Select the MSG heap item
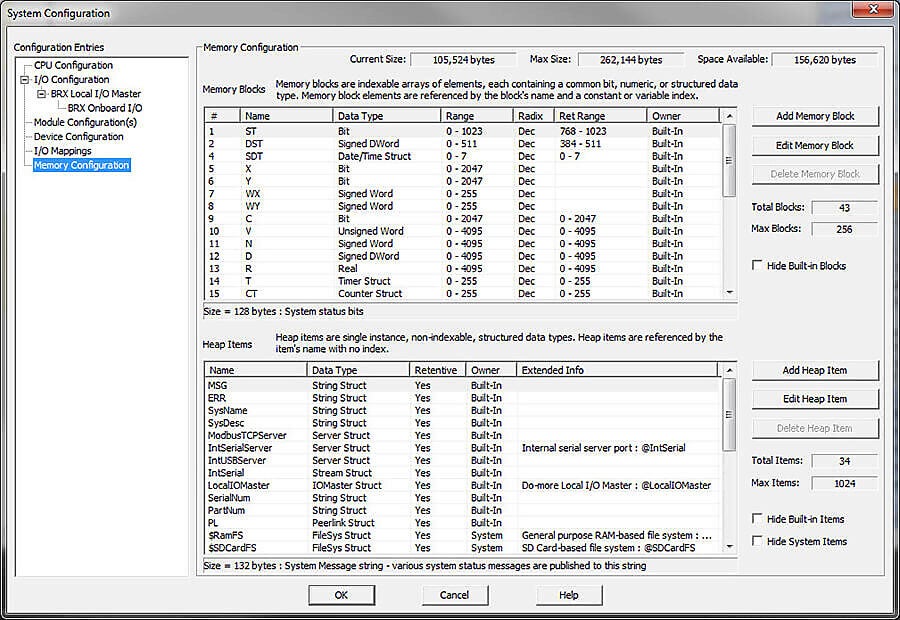 pos(463,386)
